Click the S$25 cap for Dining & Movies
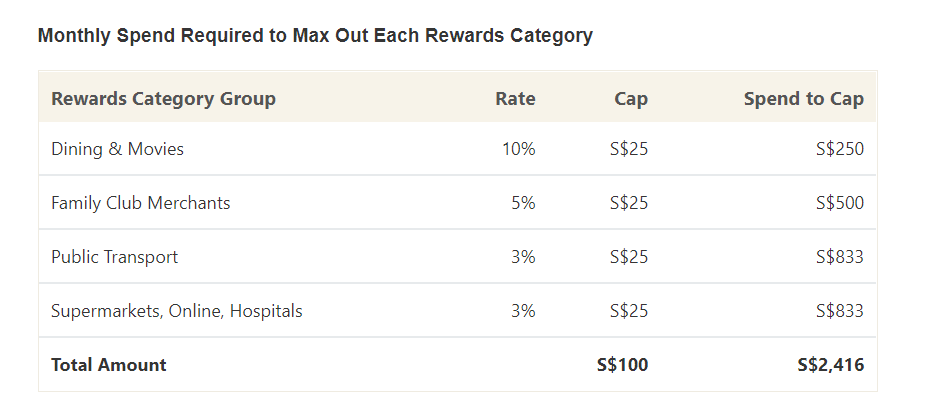This screenshot has height=411, width=927. (x=629, y=149)
